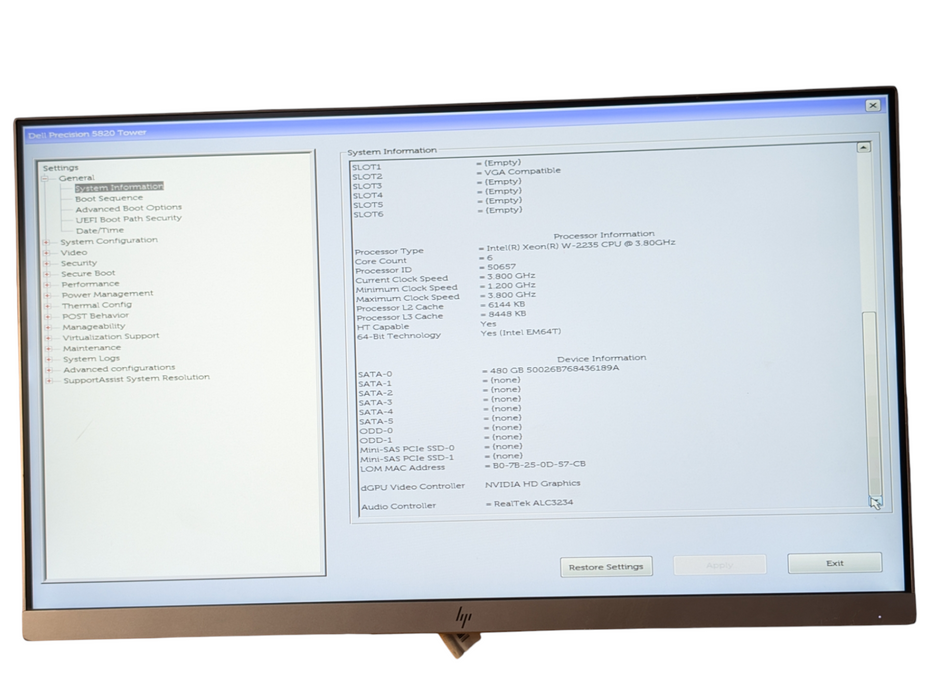Click the scrollbar down arrow

(875, 502)
